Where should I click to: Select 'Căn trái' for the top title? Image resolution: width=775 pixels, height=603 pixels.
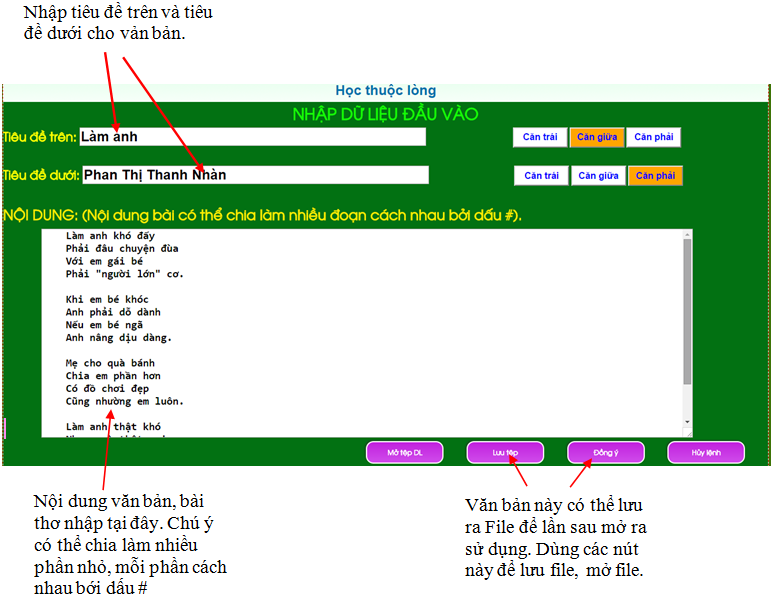tap(541, 137)
